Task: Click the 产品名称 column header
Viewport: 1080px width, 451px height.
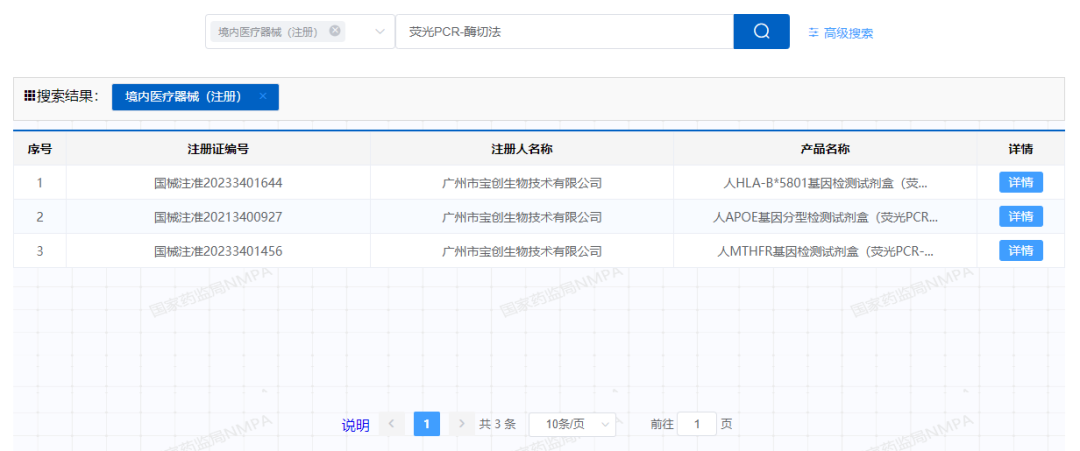Action: [825, 149]
